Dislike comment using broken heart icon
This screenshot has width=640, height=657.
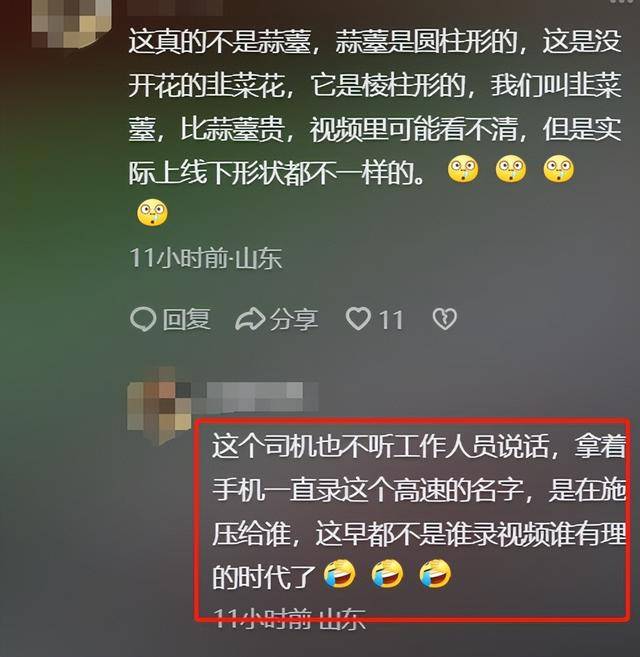444,319
